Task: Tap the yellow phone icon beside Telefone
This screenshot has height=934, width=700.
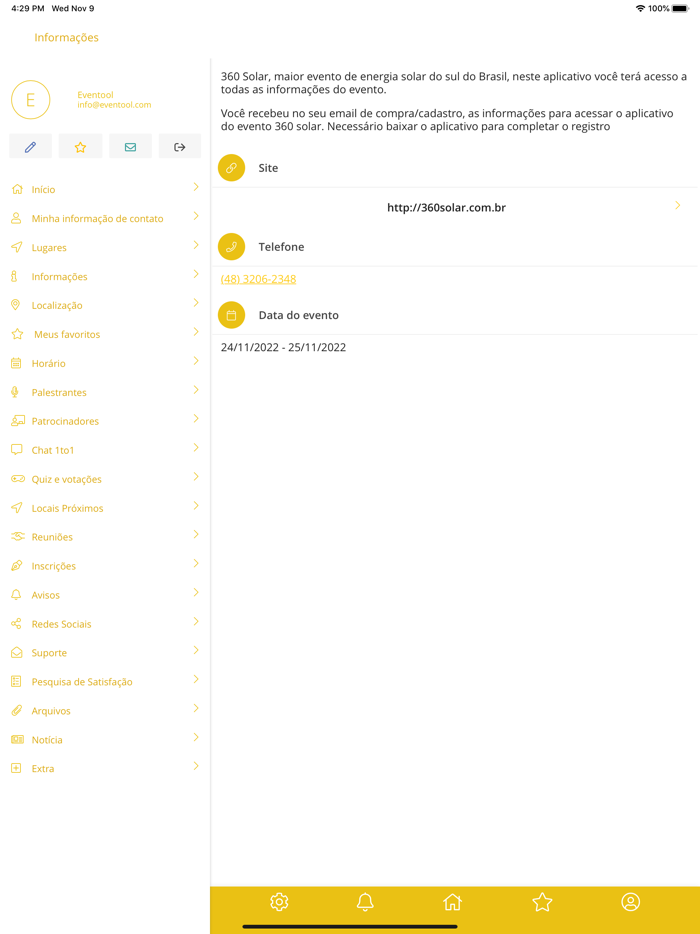Action: click(231, 247)
